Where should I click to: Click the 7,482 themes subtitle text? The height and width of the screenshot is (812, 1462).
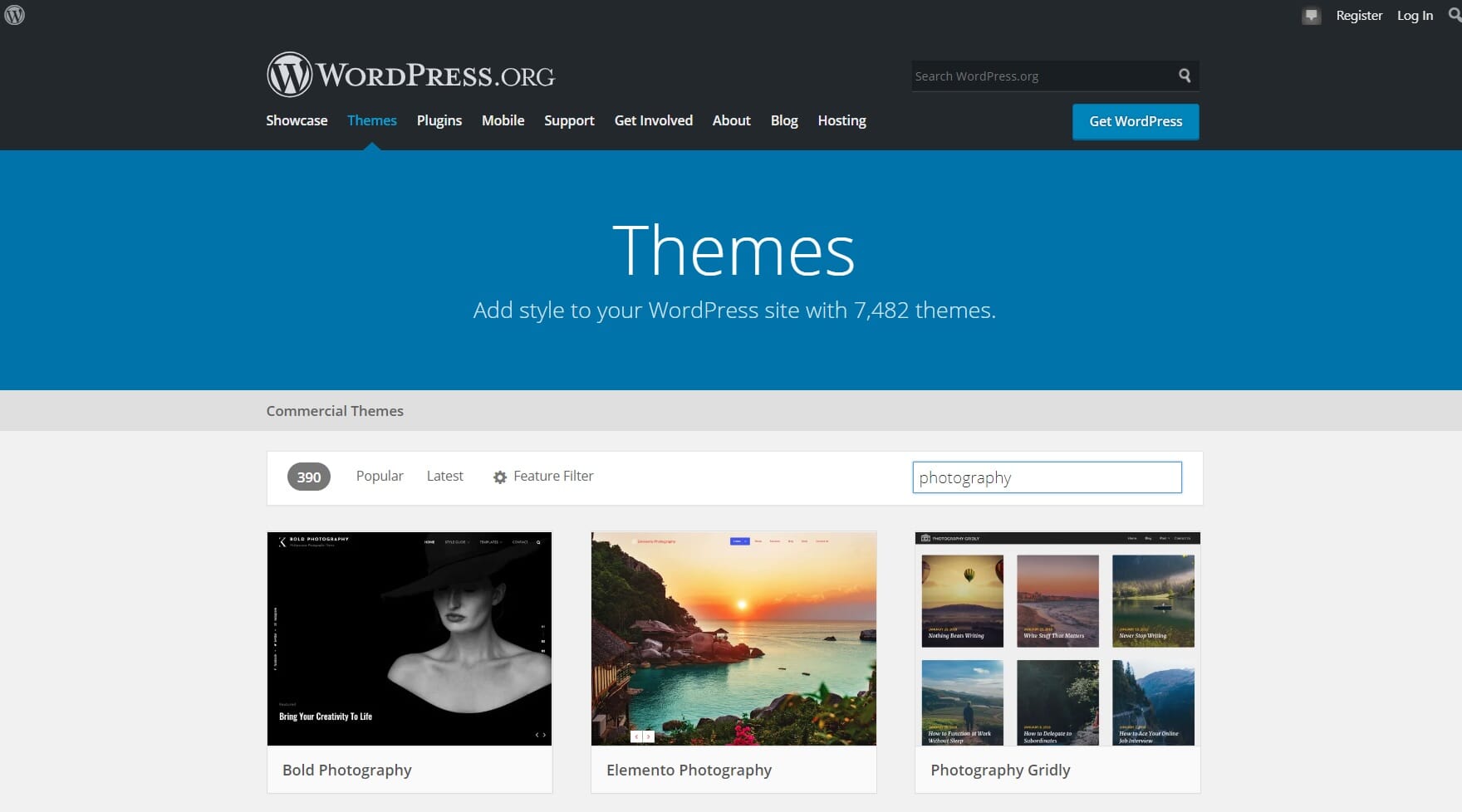tap(734, 311)
